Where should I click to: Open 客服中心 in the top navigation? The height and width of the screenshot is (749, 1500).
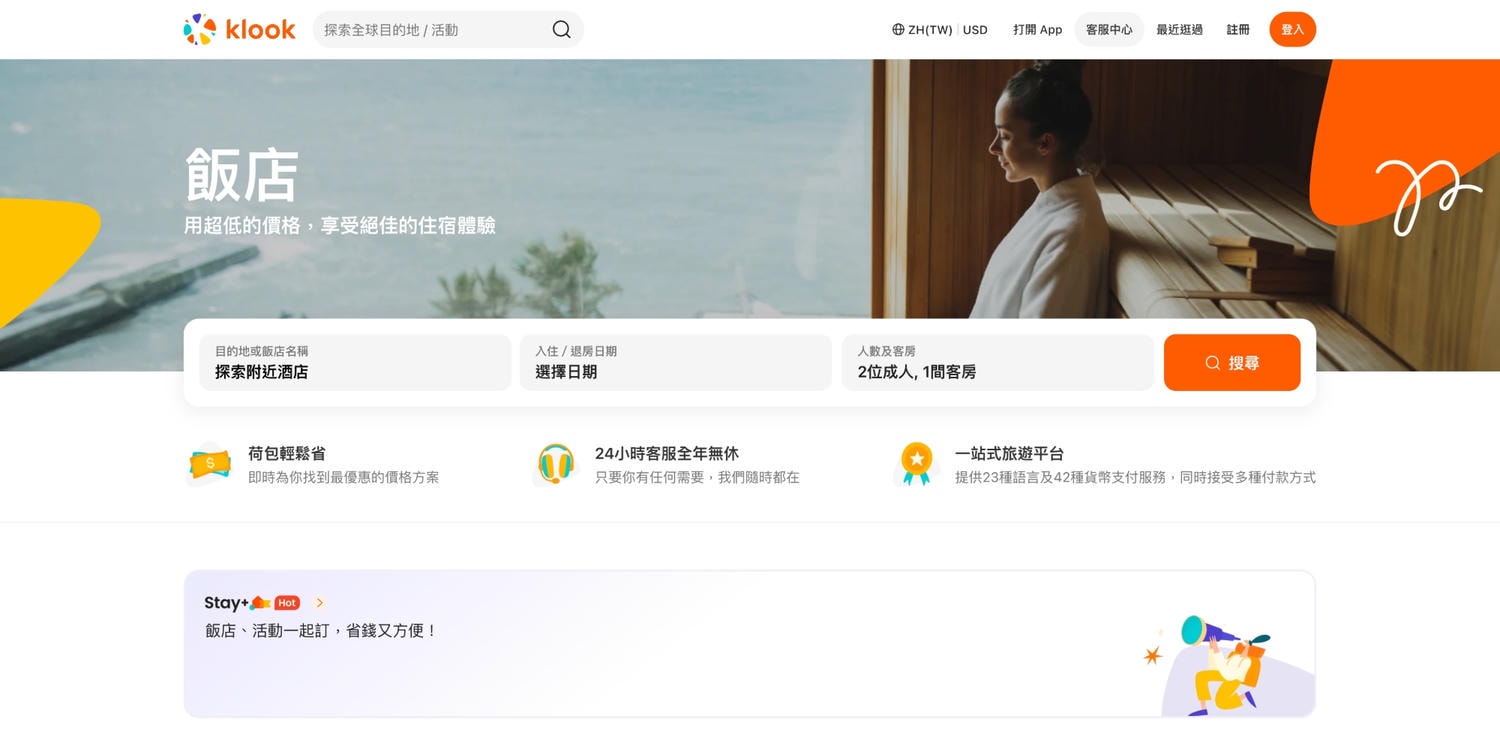pos(1109,30)
